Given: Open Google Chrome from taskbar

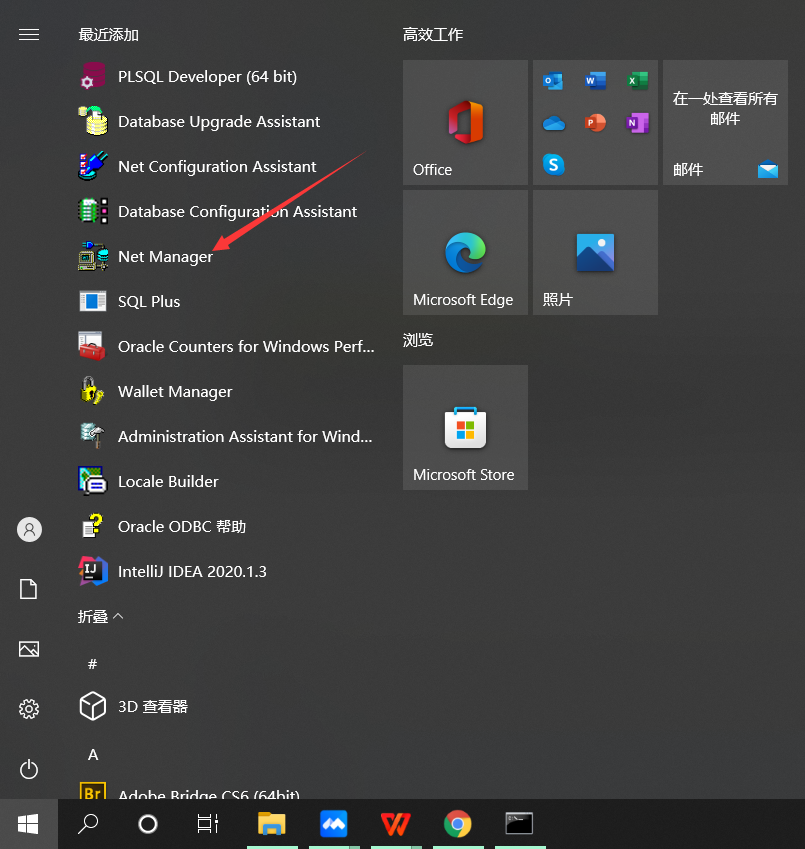Looking at the screenshot, I should [457, 824].
